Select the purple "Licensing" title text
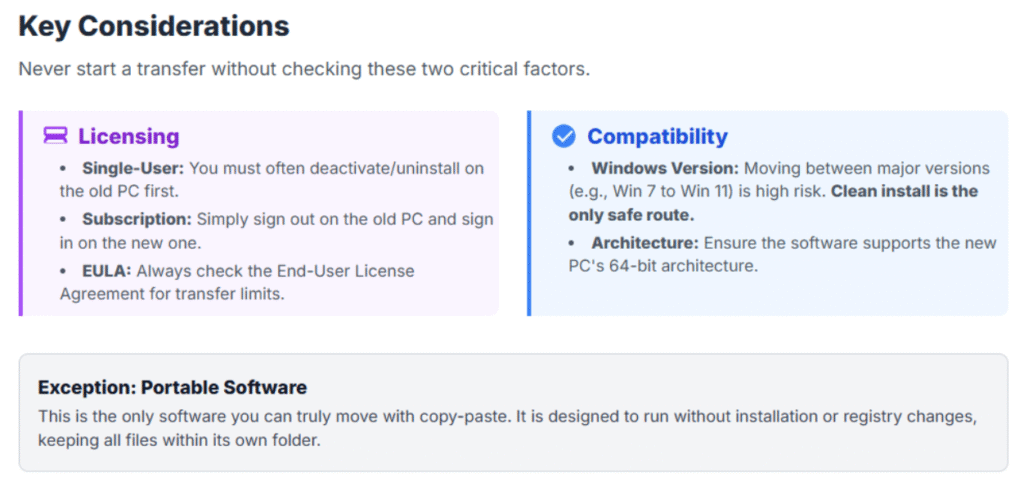 [x=129, y=136]
